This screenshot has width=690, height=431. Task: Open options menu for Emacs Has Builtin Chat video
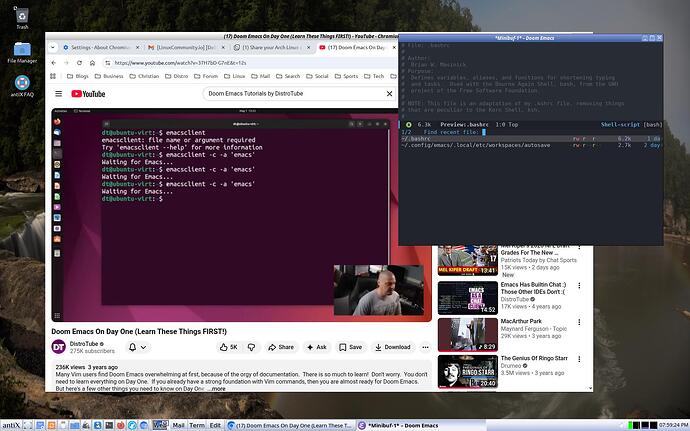pos(579,286)
